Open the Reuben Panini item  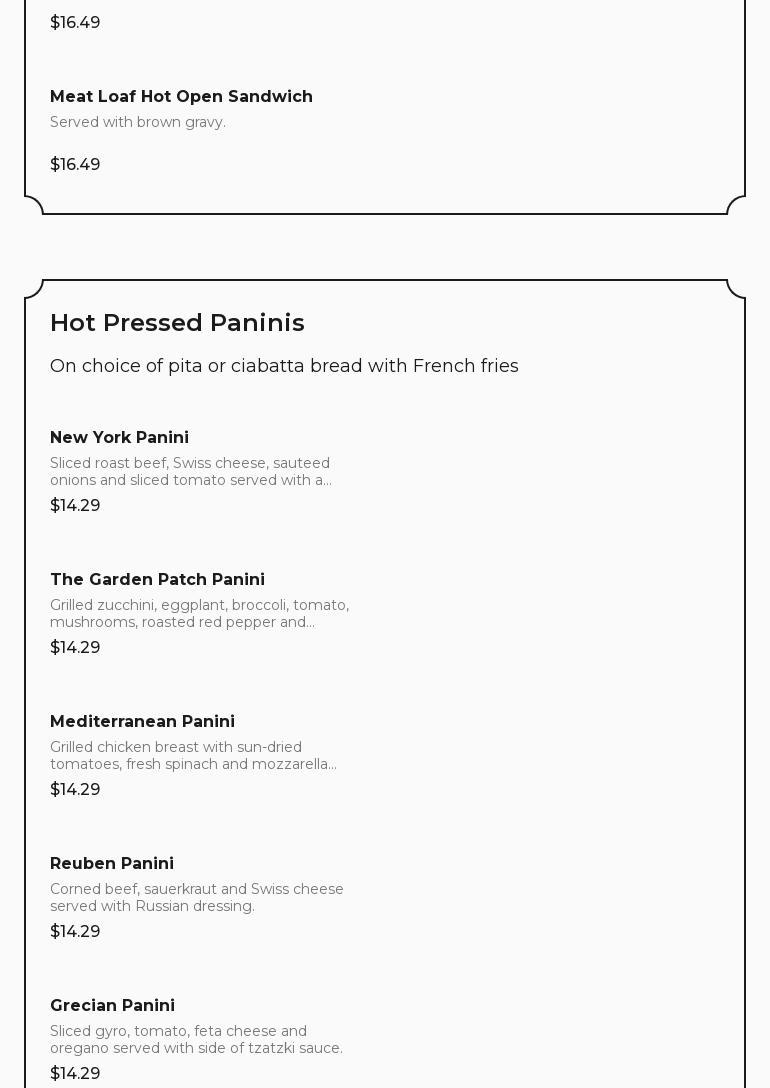(x=112, y=864)
